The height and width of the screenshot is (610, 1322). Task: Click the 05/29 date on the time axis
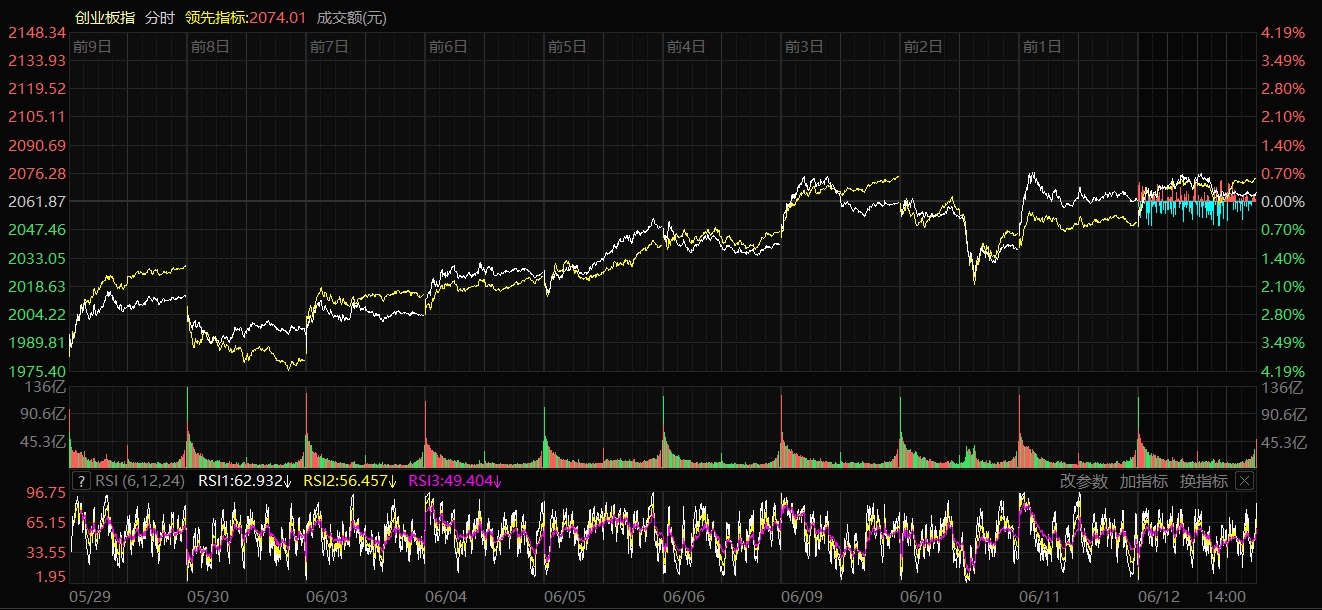[90, 596]
